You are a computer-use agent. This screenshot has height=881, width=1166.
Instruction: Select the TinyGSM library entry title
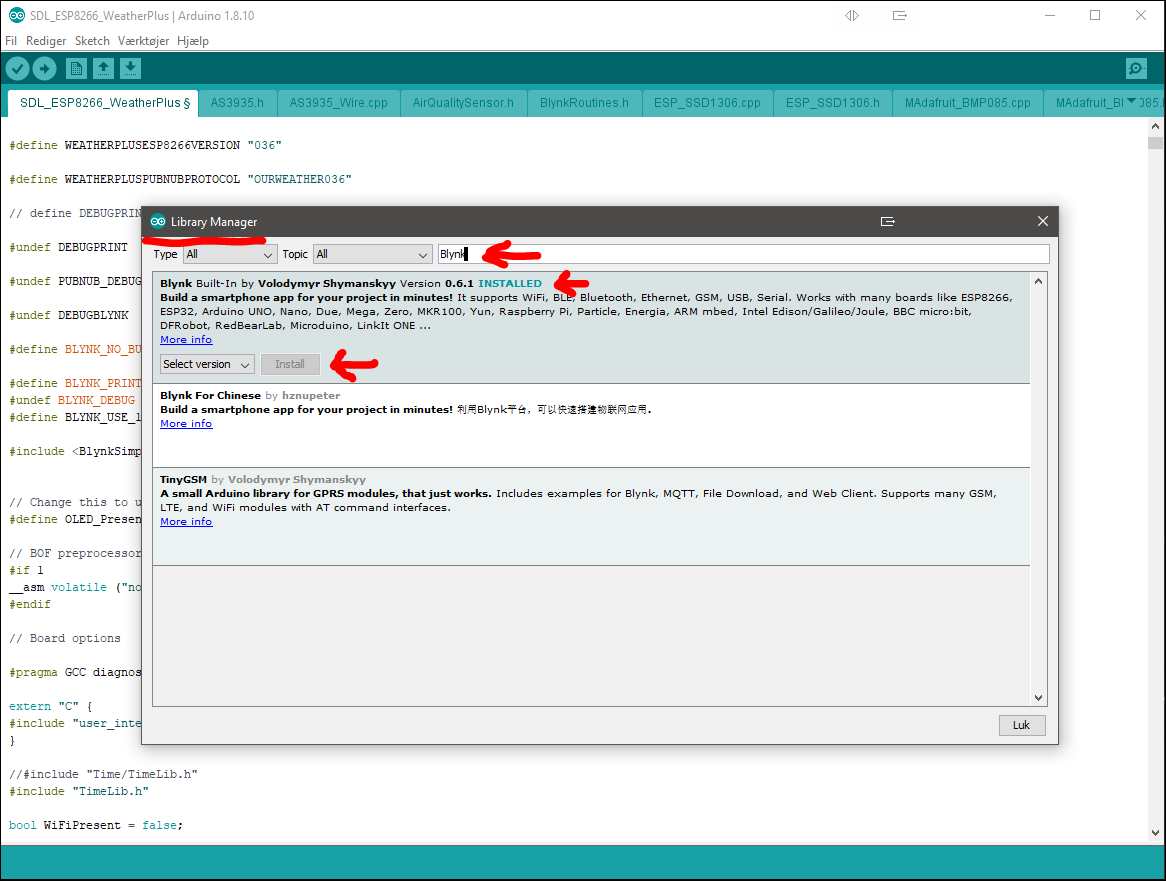[184, 480]
